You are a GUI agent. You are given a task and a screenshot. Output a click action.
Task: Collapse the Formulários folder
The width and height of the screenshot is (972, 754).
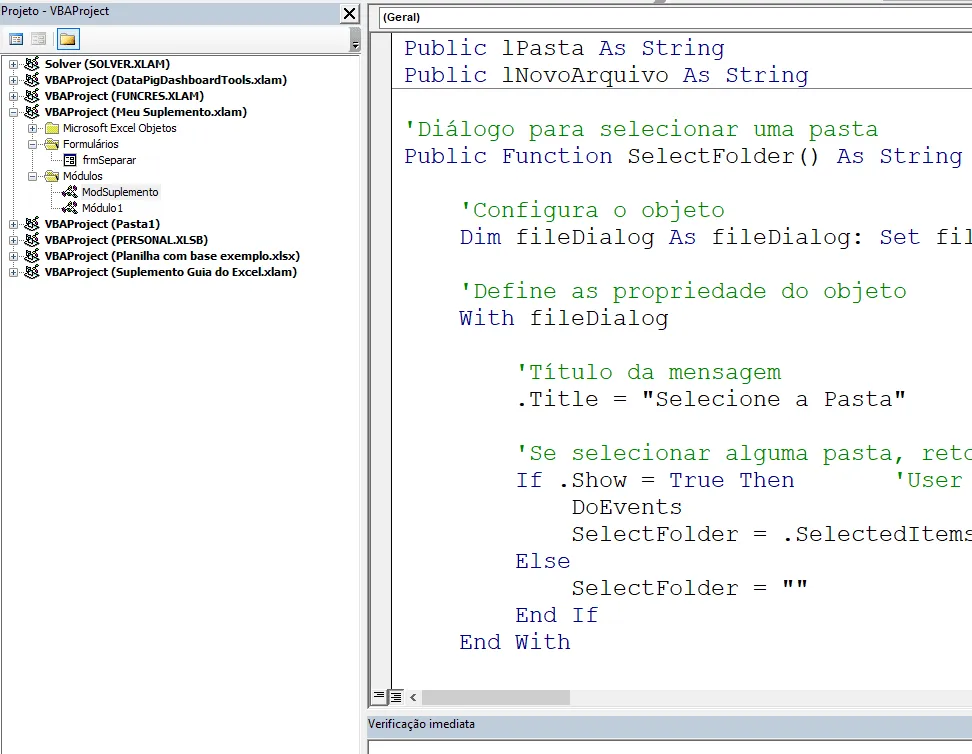coord(32,144)
